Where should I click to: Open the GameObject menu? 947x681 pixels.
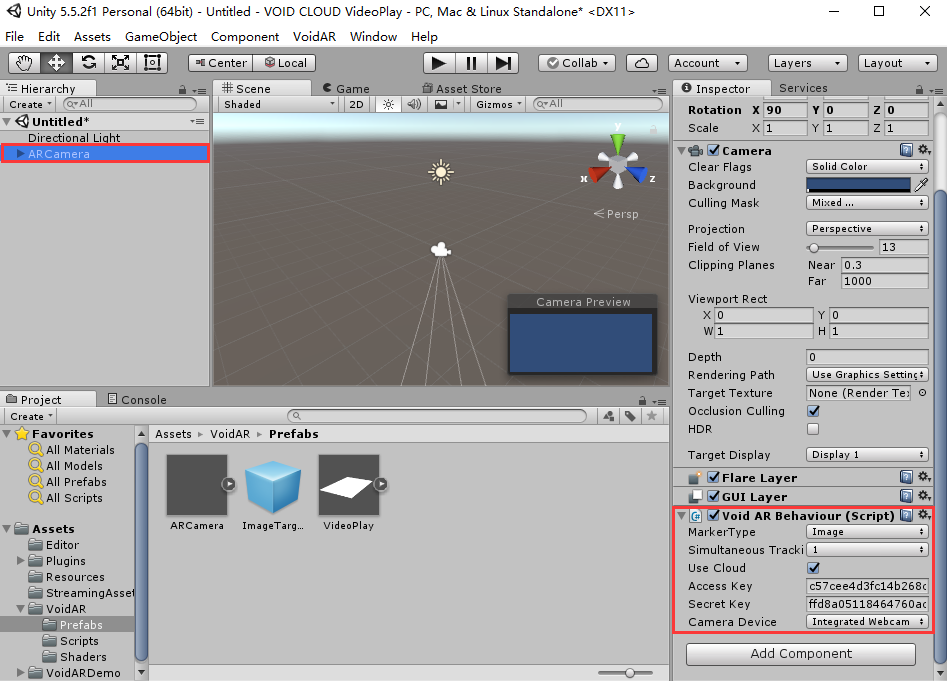[x=161, y=37]
